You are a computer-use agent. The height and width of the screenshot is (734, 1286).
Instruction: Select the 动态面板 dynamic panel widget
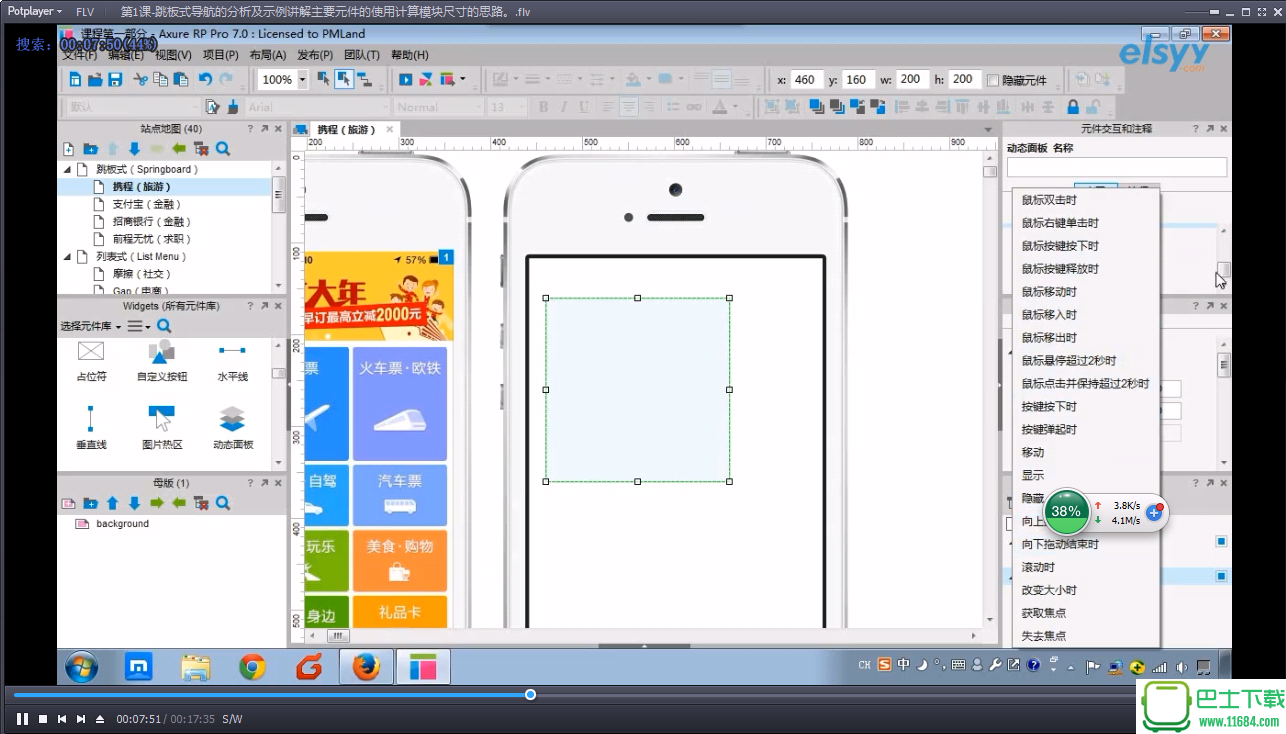[x=233, y=427]
